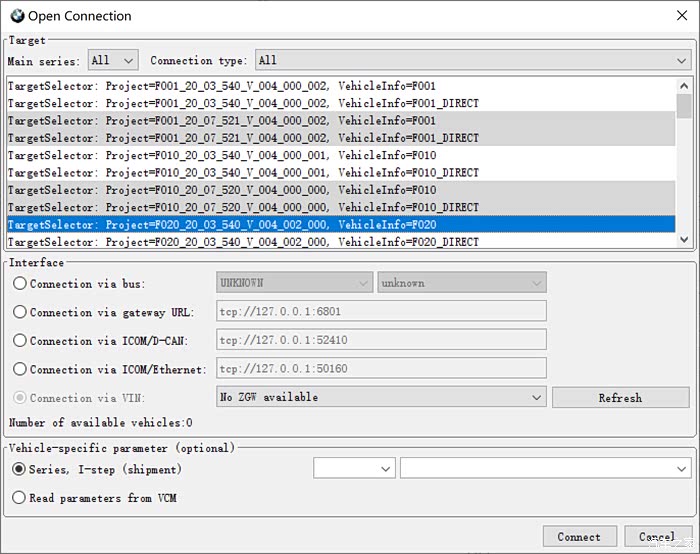Enable Connection via ICOM/Ethernet option
This screenshot has width=700, height=554.
(20, 369)
